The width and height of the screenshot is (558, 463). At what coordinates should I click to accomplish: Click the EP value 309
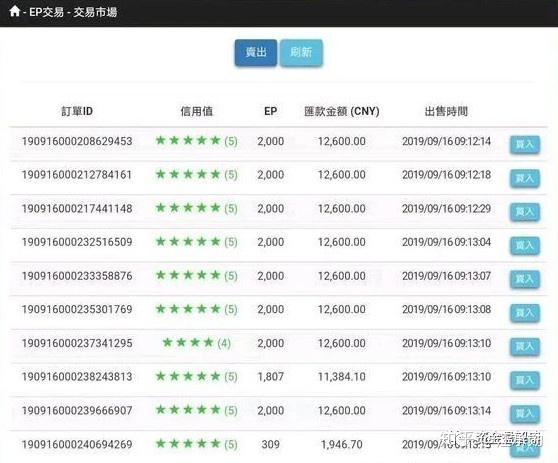270,444
